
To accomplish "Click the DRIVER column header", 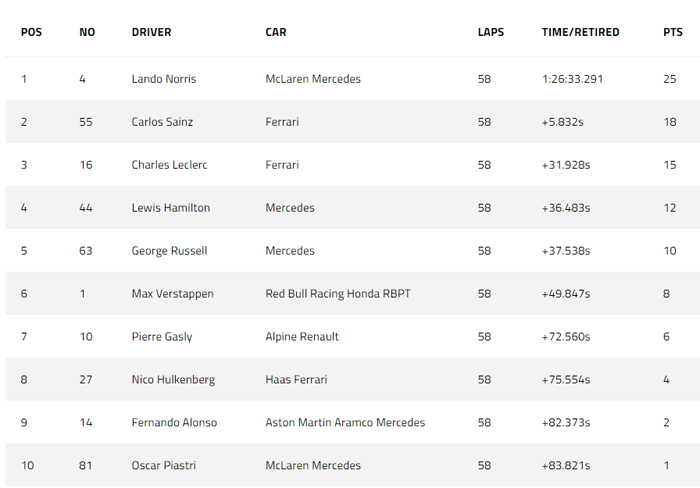I will 151,32.
